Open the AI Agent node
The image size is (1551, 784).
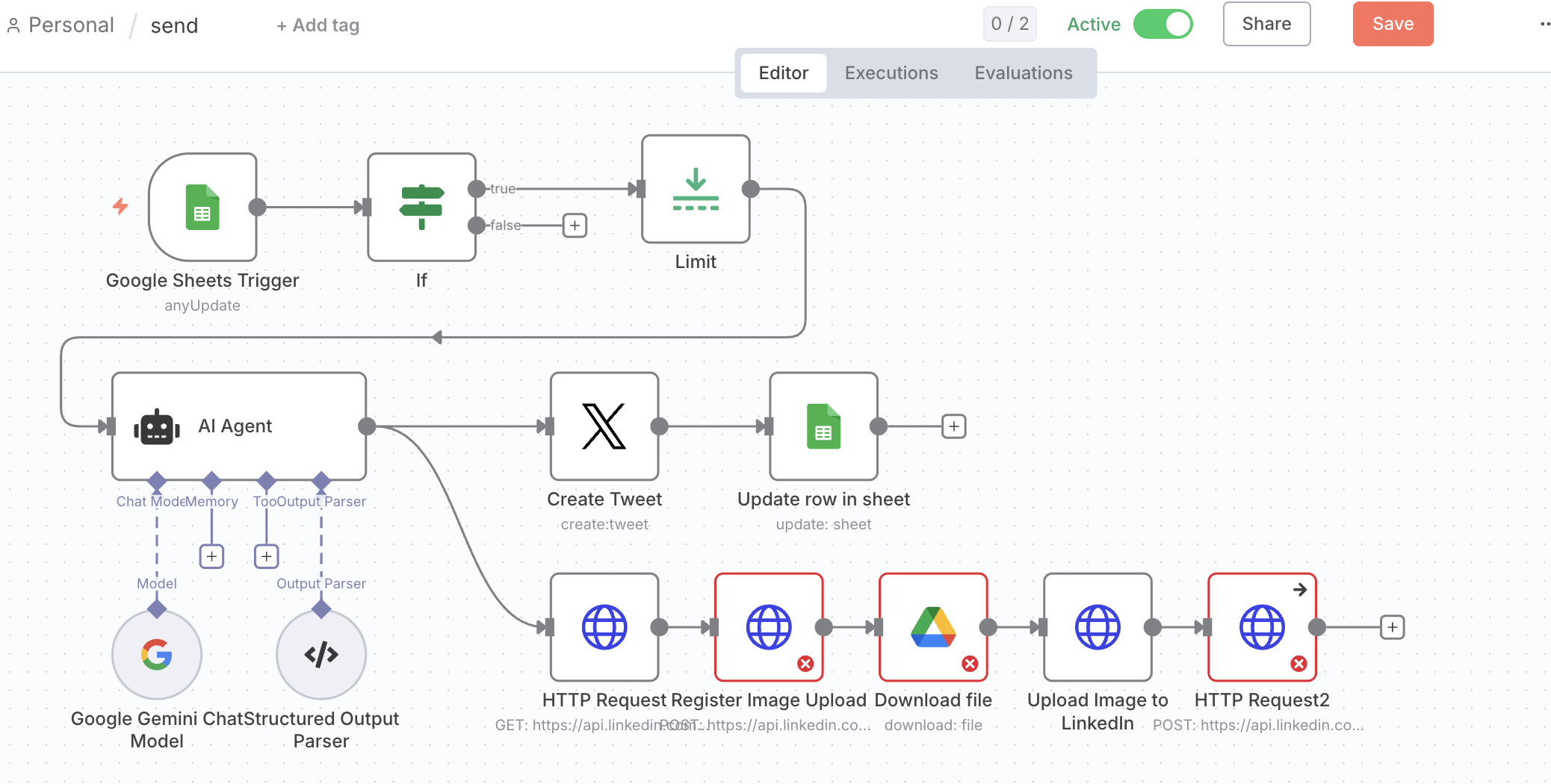tap(239, 426)
